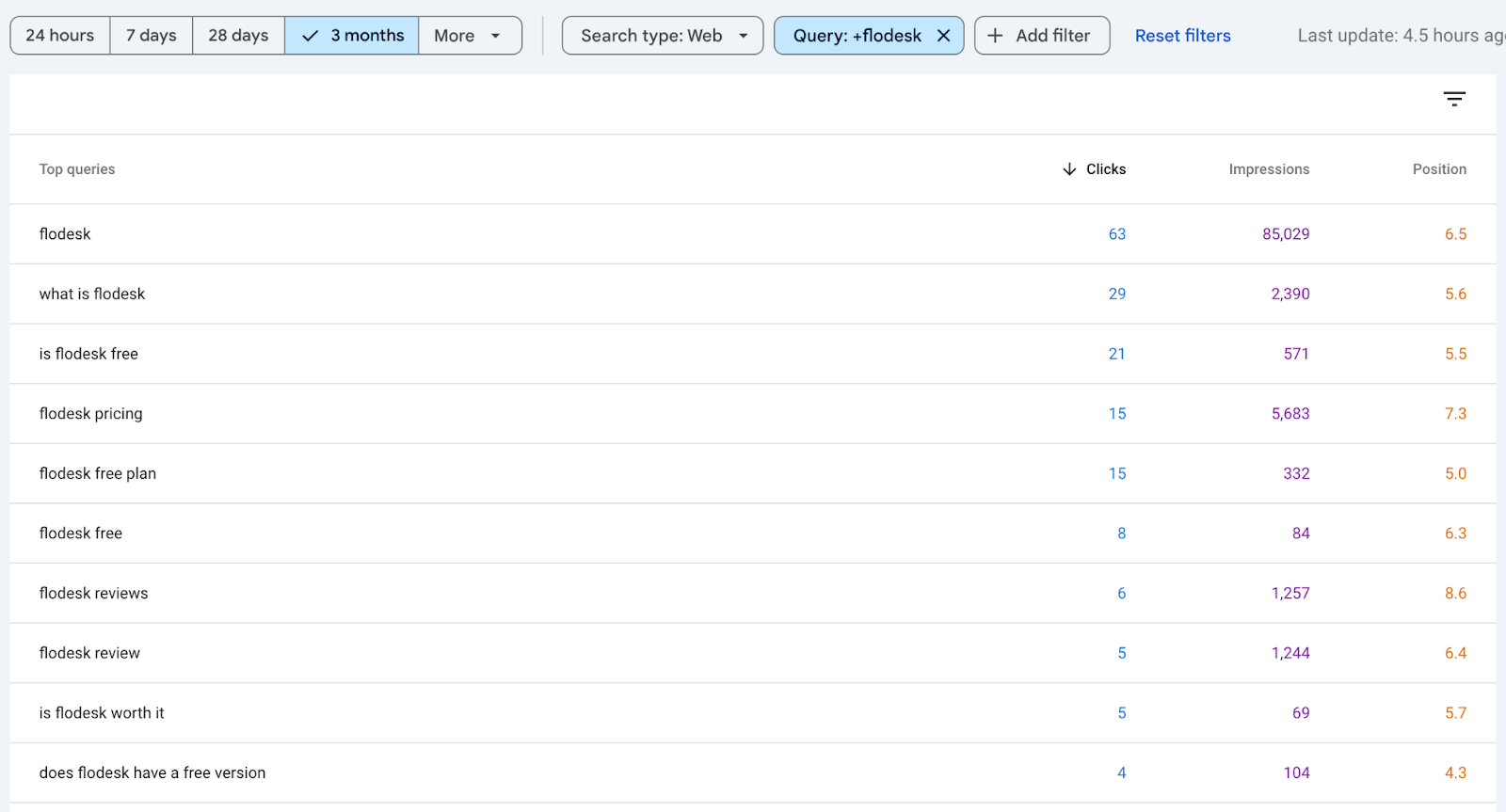
Task: Click the 332 impressions value
Action: [x=1296, y=473]
